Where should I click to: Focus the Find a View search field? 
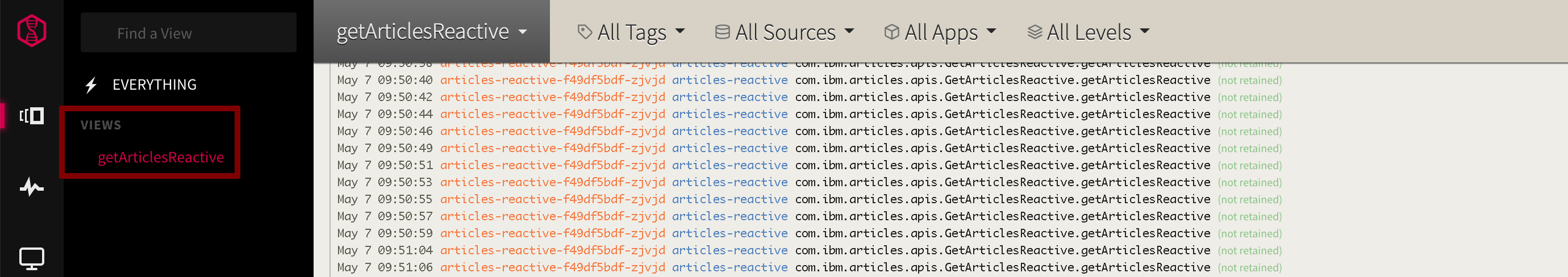click(188, 33)
